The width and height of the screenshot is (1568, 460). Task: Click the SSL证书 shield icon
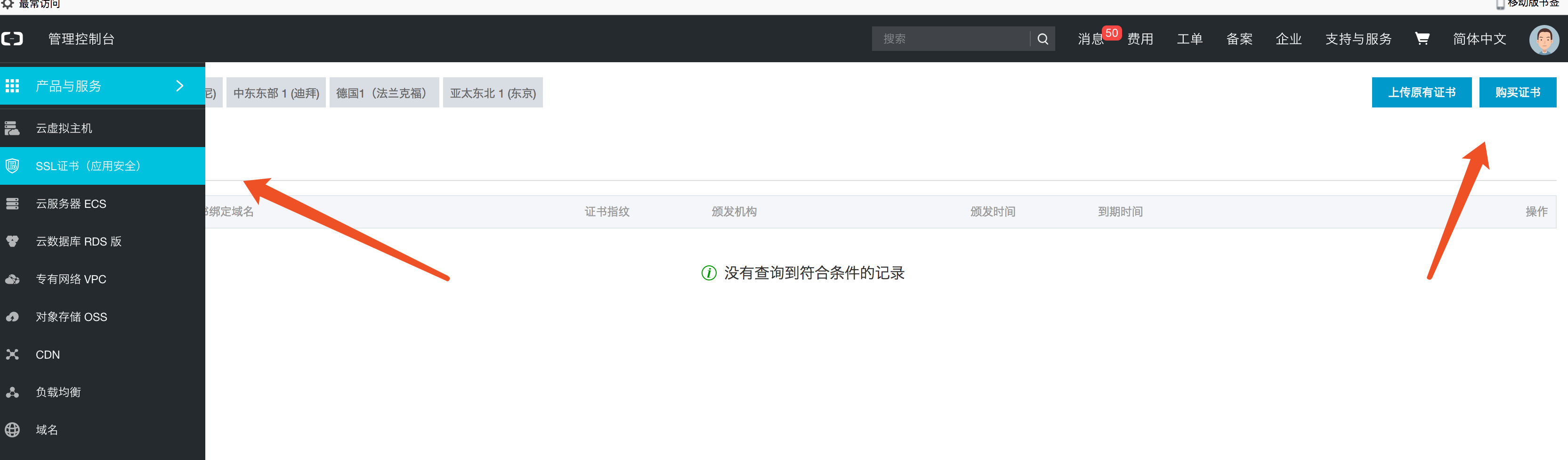coord(12,166)
